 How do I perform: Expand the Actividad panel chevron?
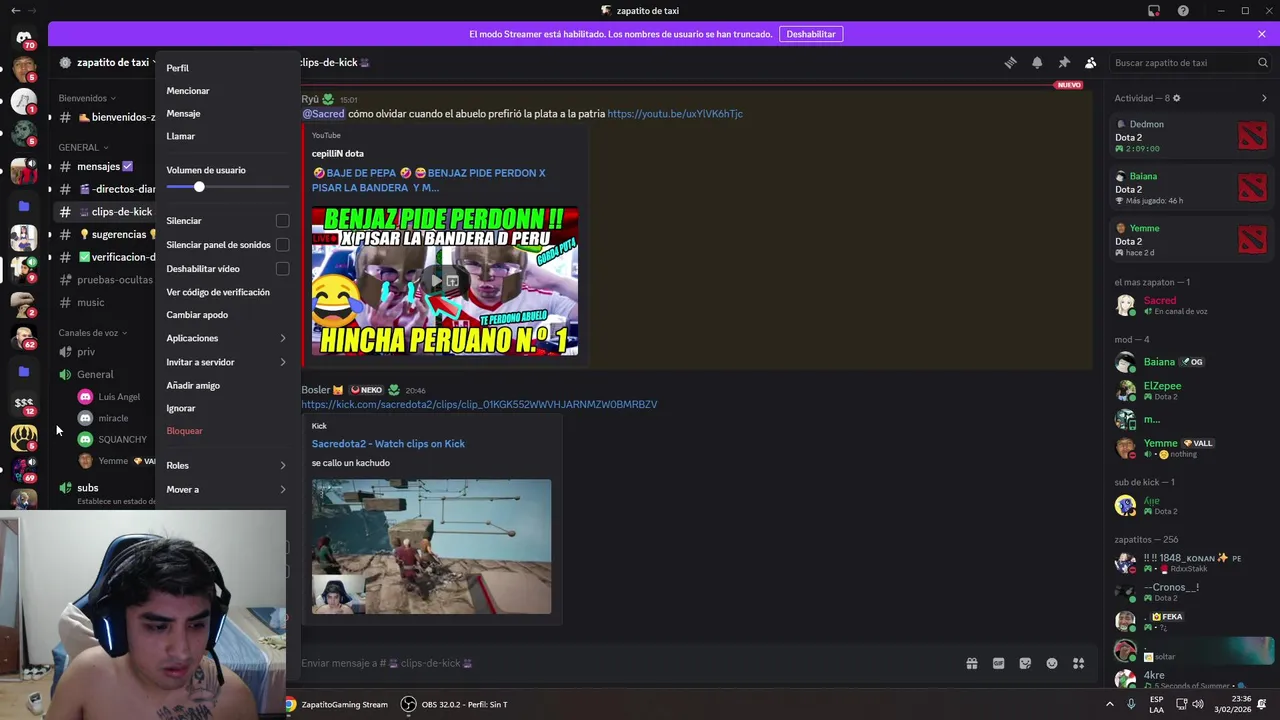(1264, 98)
